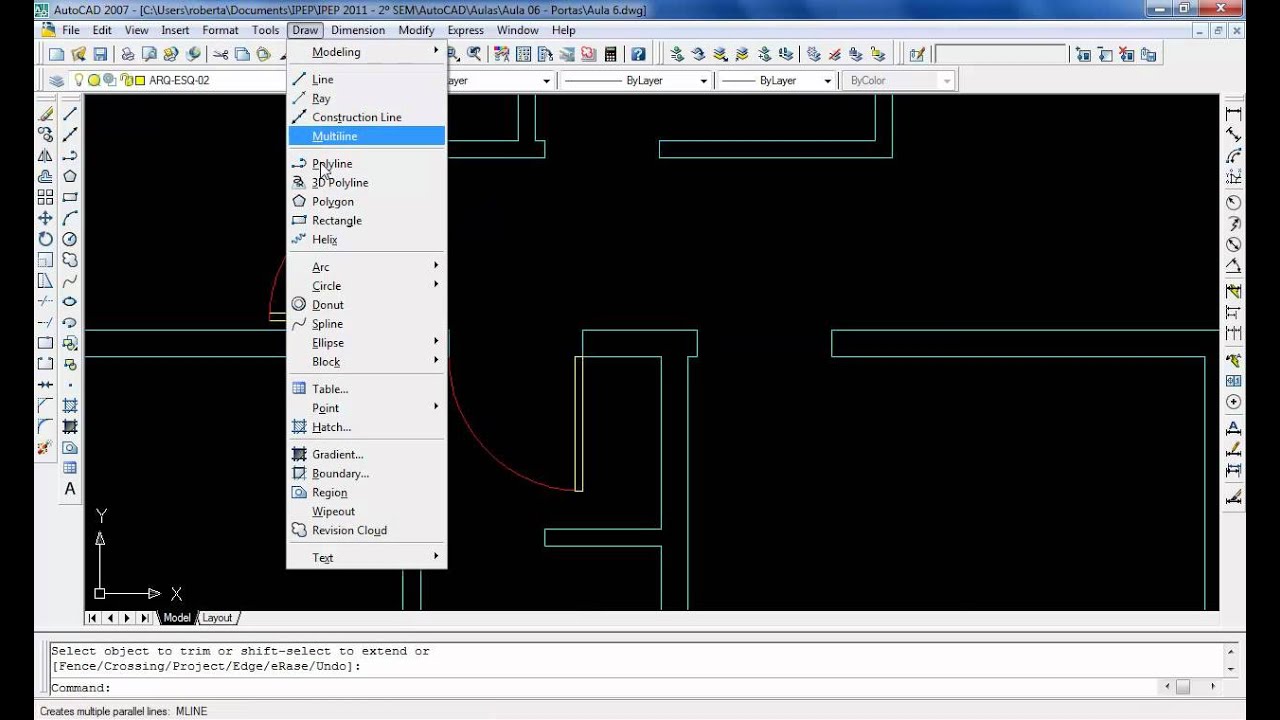Image resolution: width=1280 pixels, height=720 pixels.
Task: Click command window scroll-down arrow
Action: [x=1233, y=669]
